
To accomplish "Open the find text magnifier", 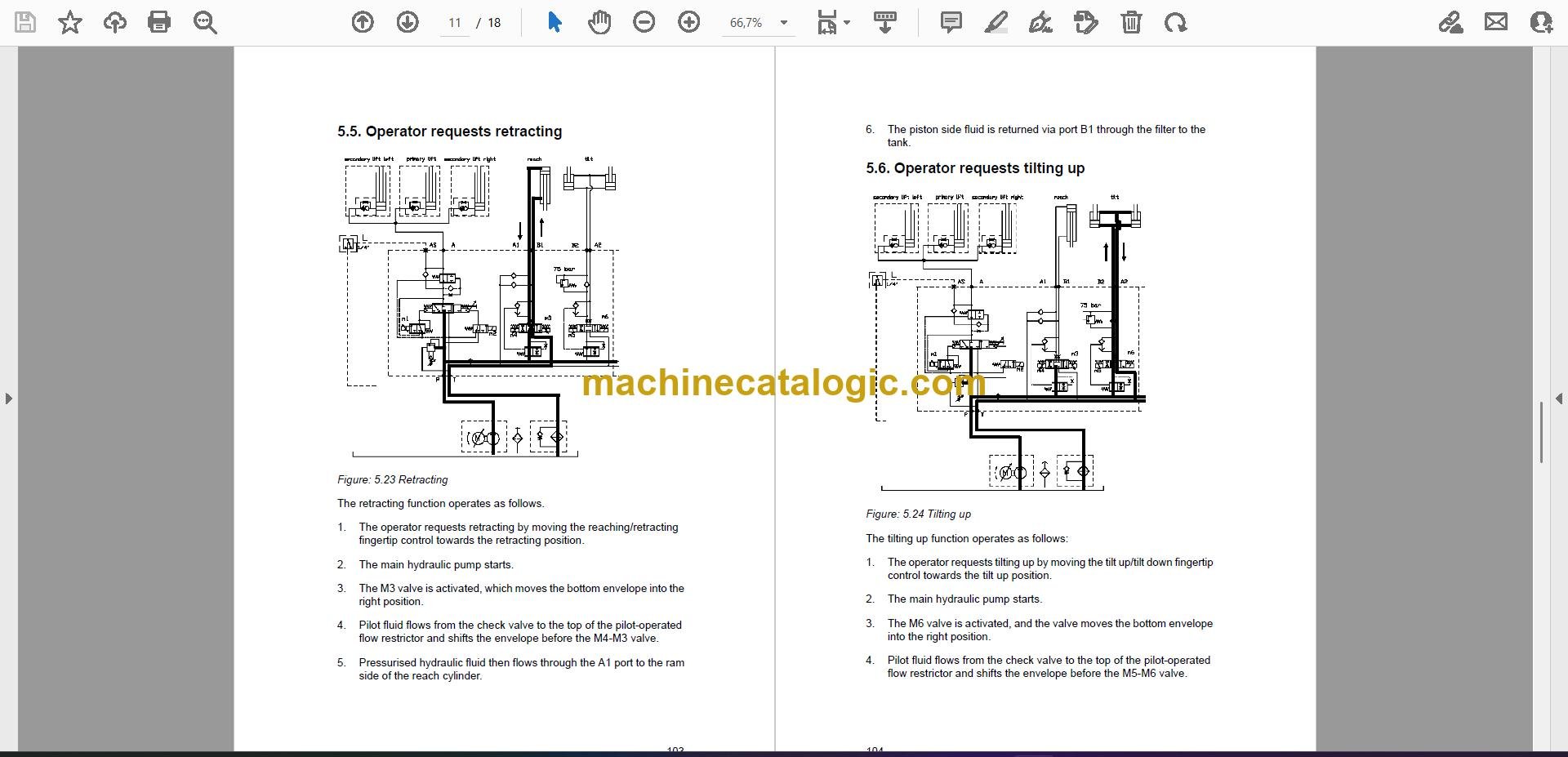I will point(204,23).
